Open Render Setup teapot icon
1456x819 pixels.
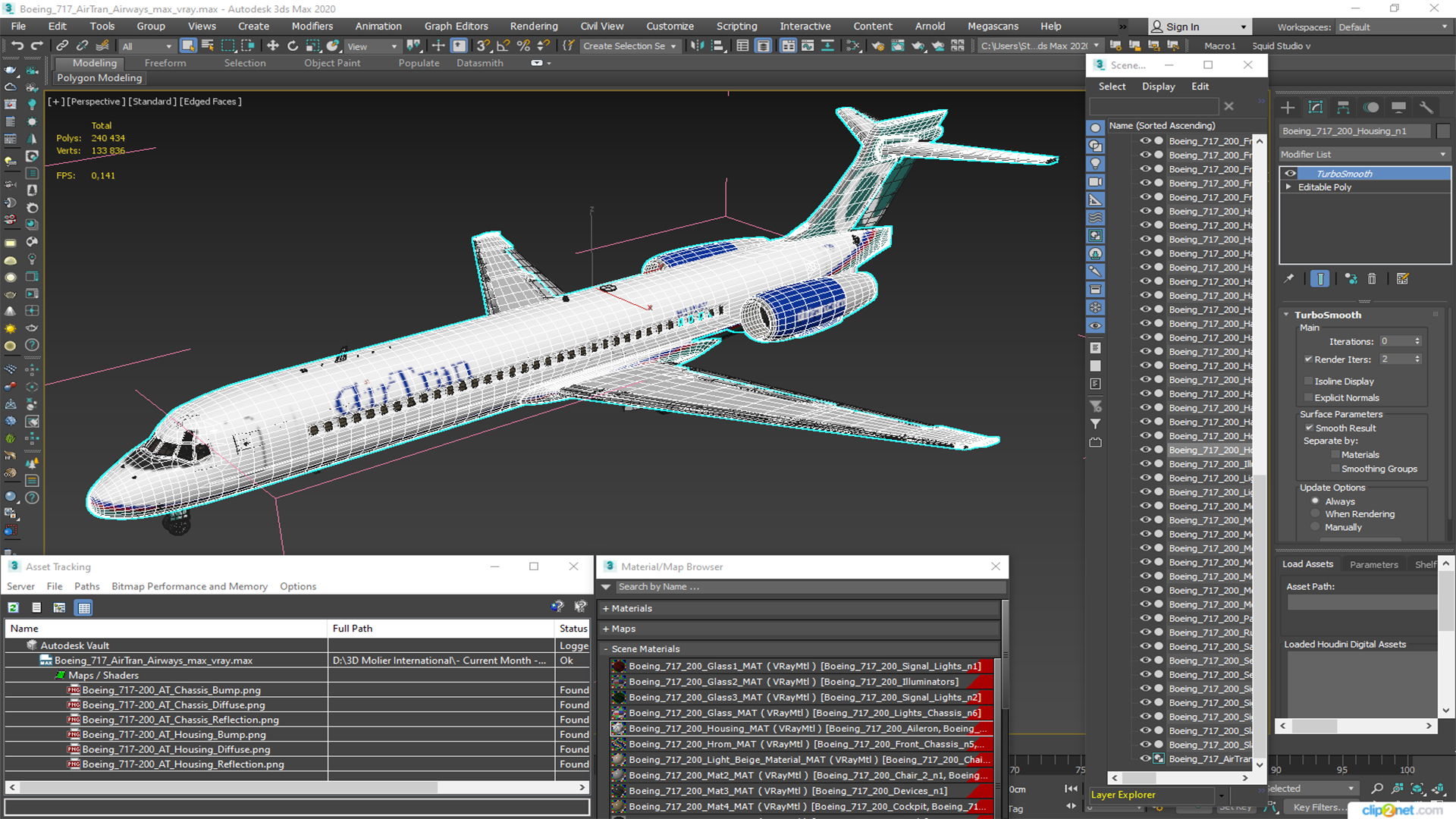(x=877, y=46)
